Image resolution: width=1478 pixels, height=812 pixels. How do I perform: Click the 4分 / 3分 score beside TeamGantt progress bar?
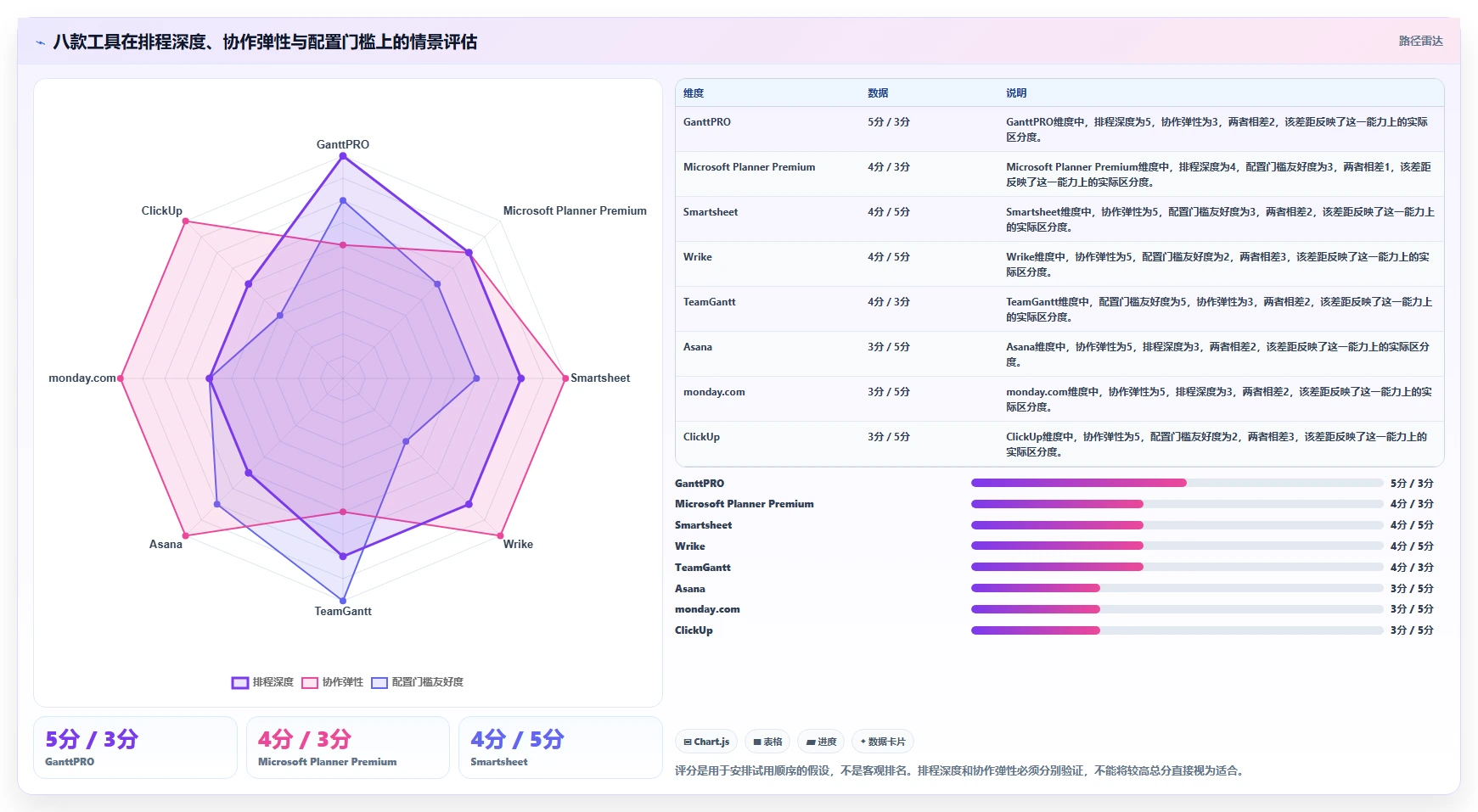(x=1412, y=567)
